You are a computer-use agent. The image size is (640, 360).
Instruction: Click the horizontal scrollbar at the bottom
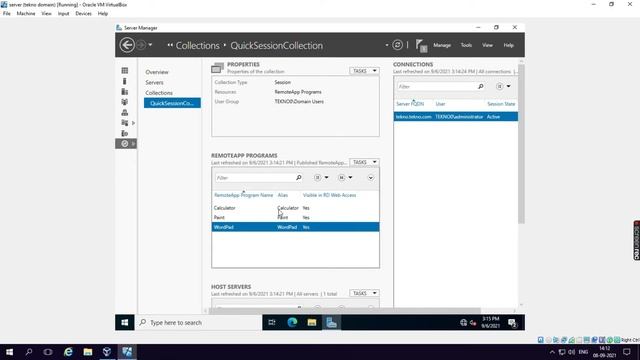coord(345,311)
